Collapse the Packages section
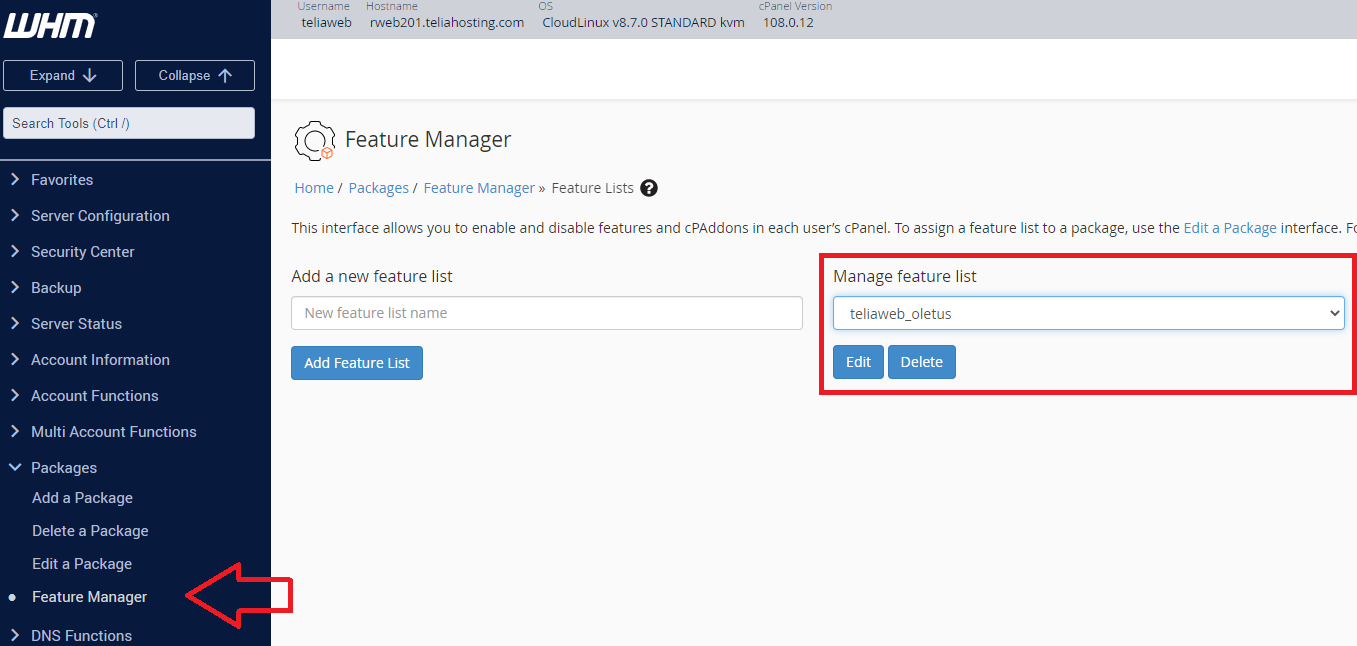 click(64, 468)
